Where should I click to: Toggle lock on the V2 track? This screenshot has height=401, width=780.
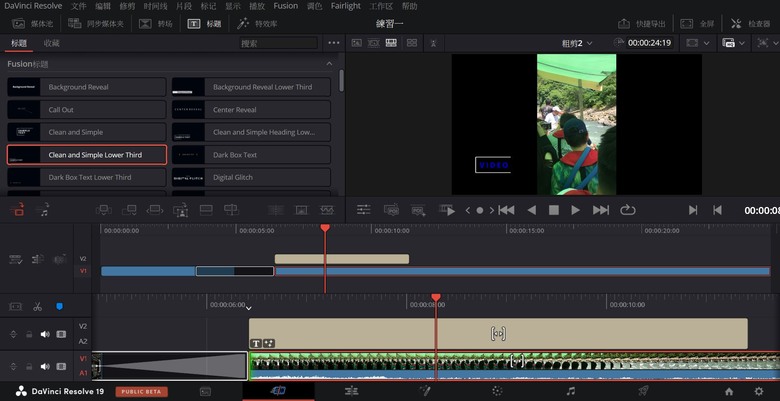29,334
